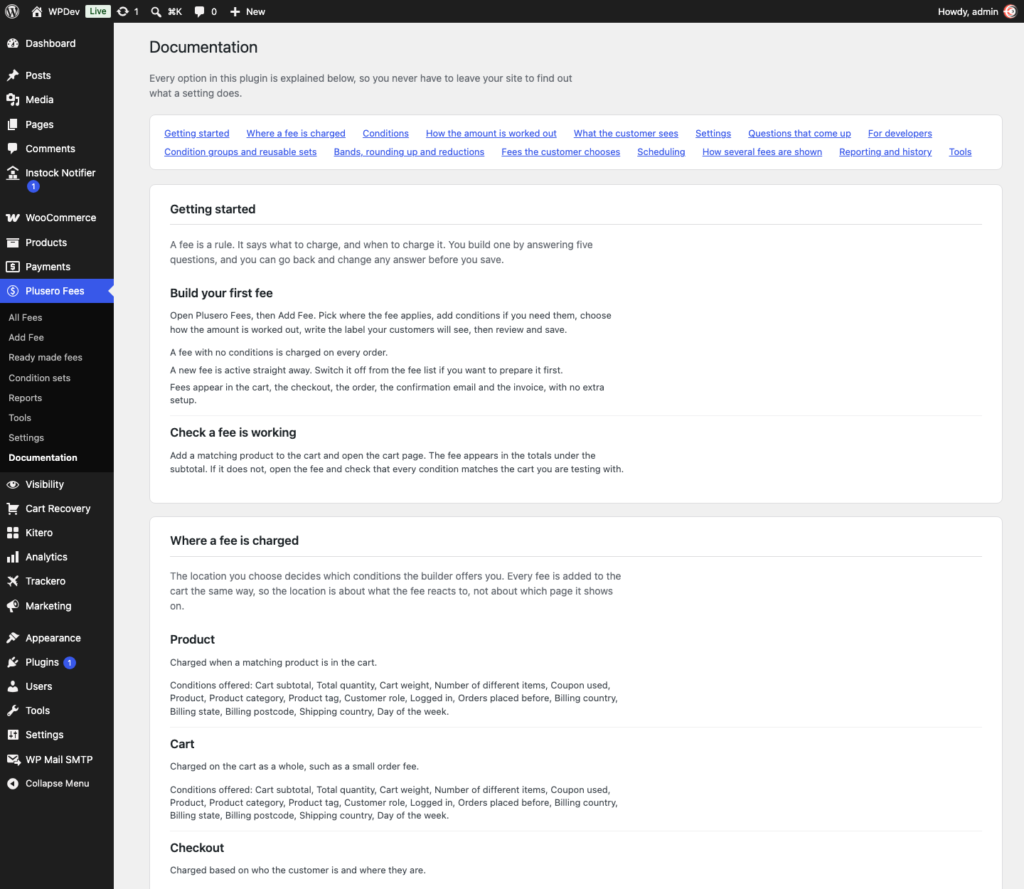Open What the customer sees link
The height and width of the screenshot is (889, 1024).
tap(626, 133)
